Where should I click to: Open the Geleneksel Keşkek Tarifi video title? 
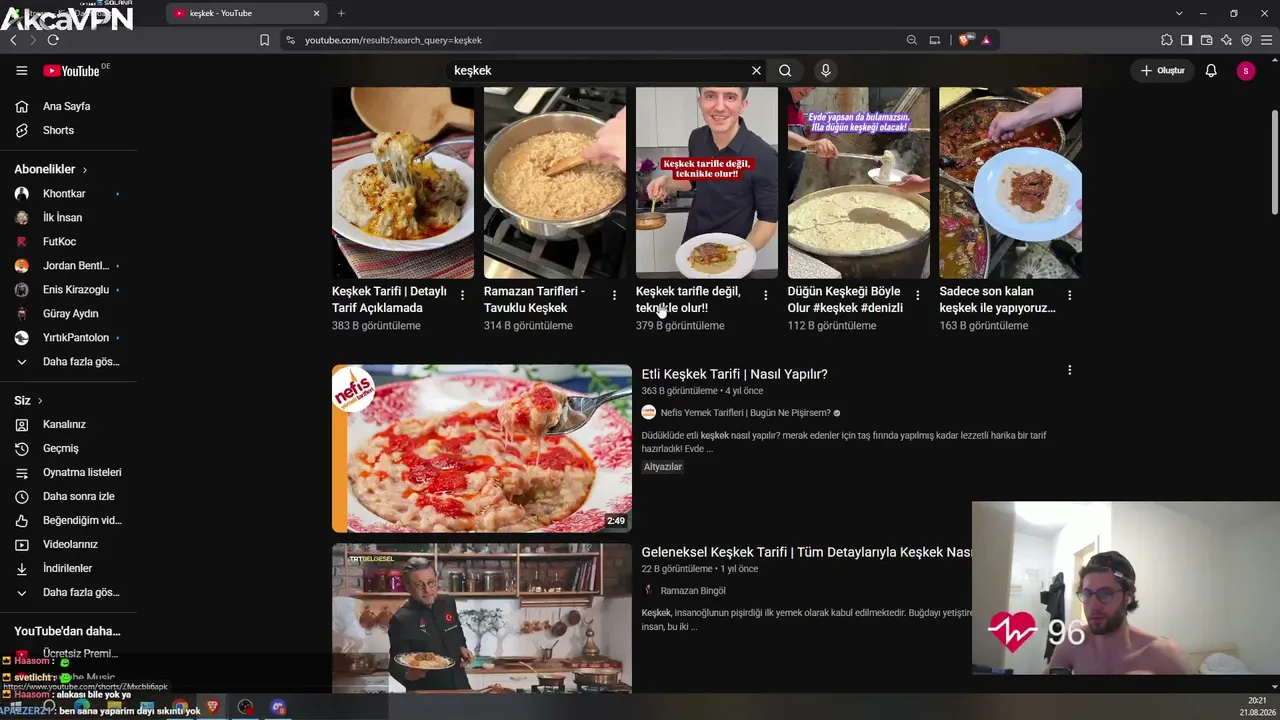(x=807, y=552)
